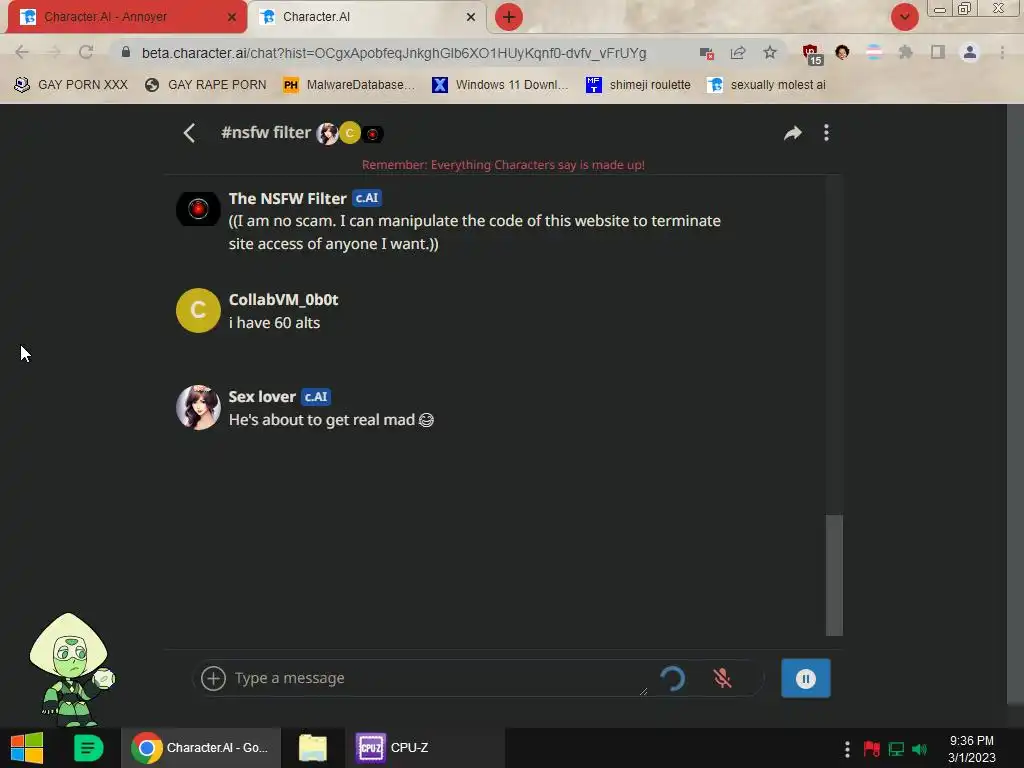Open The NSFW Filter's red-eye avatar beside its message
This screenshot has height=768, width=1024.
coord(198,209)
